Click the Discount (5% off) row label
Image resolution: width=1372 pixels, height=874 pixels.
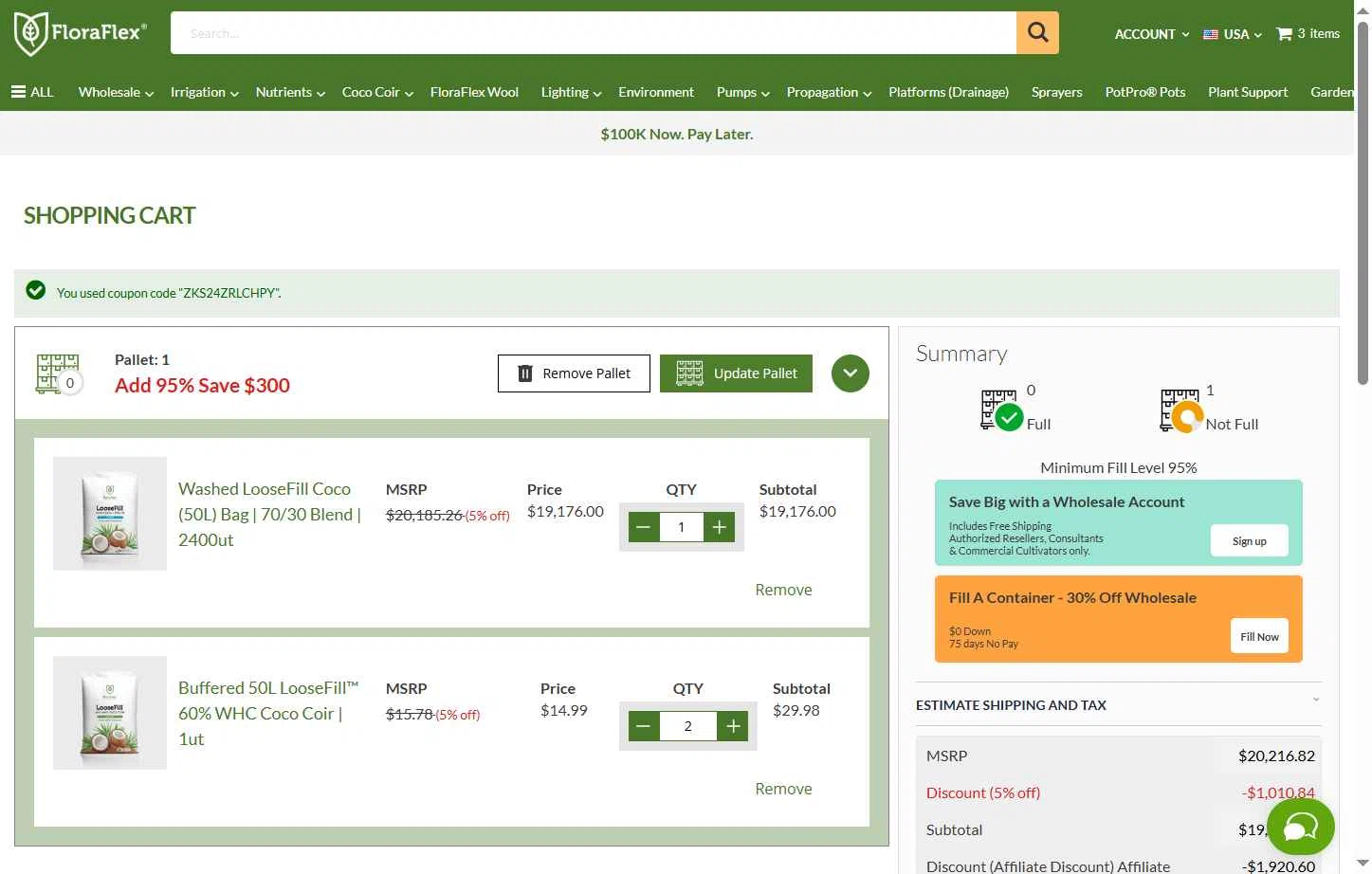tap(983, 792)
